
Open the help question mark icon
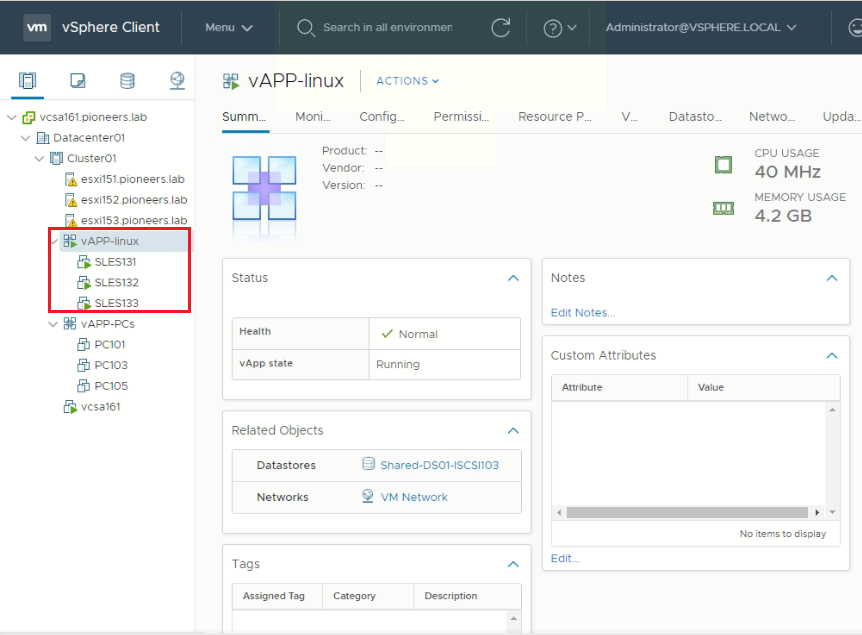[x=552, y=28]
